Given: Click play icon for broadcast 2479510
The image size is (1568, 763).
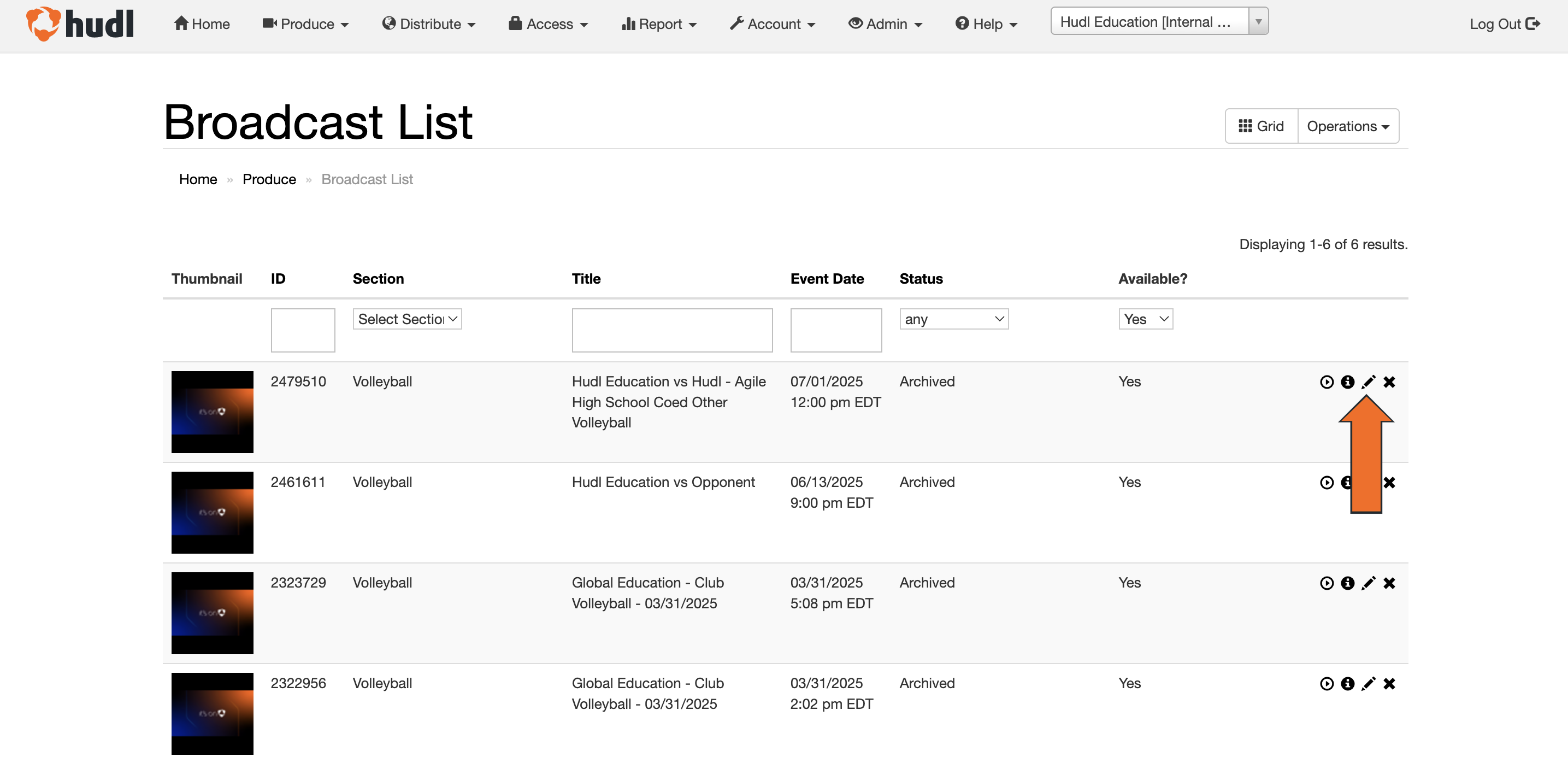Looking at the screenshot, I should 1327,382.
